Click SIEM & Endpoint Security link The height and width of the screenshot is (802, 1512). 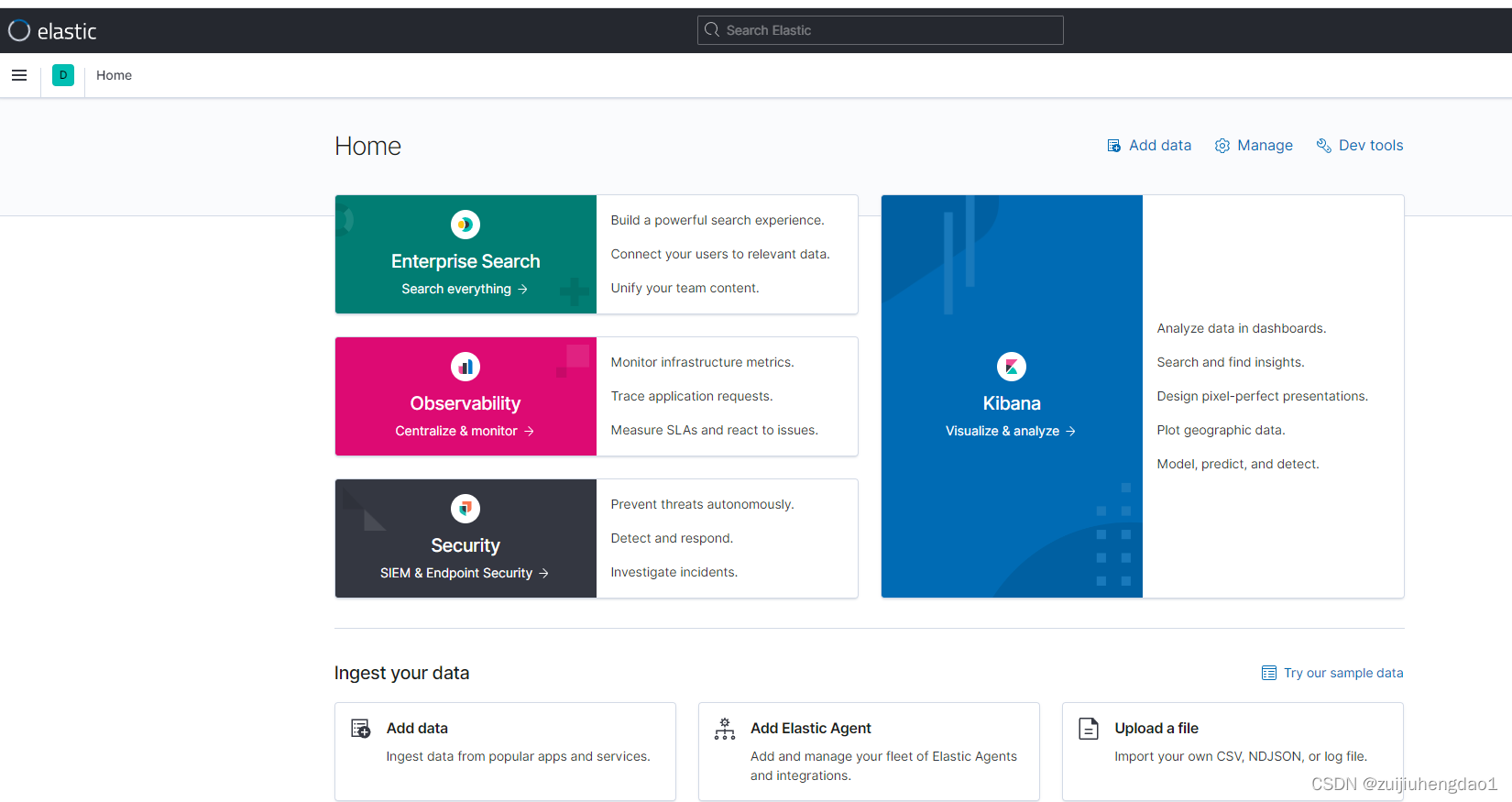456,573
